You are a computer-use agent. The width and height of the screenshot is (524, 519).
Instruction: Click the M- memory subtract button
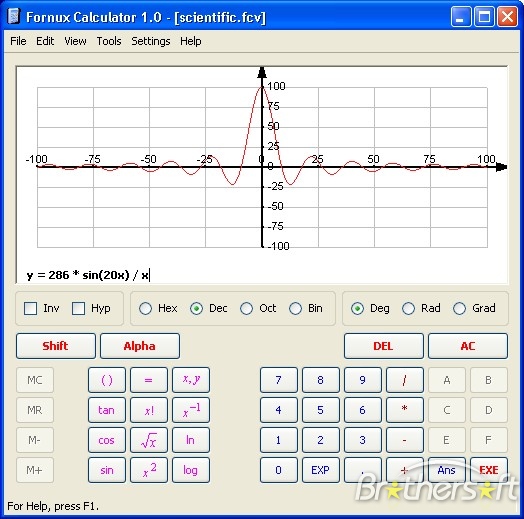click(35, 440)
